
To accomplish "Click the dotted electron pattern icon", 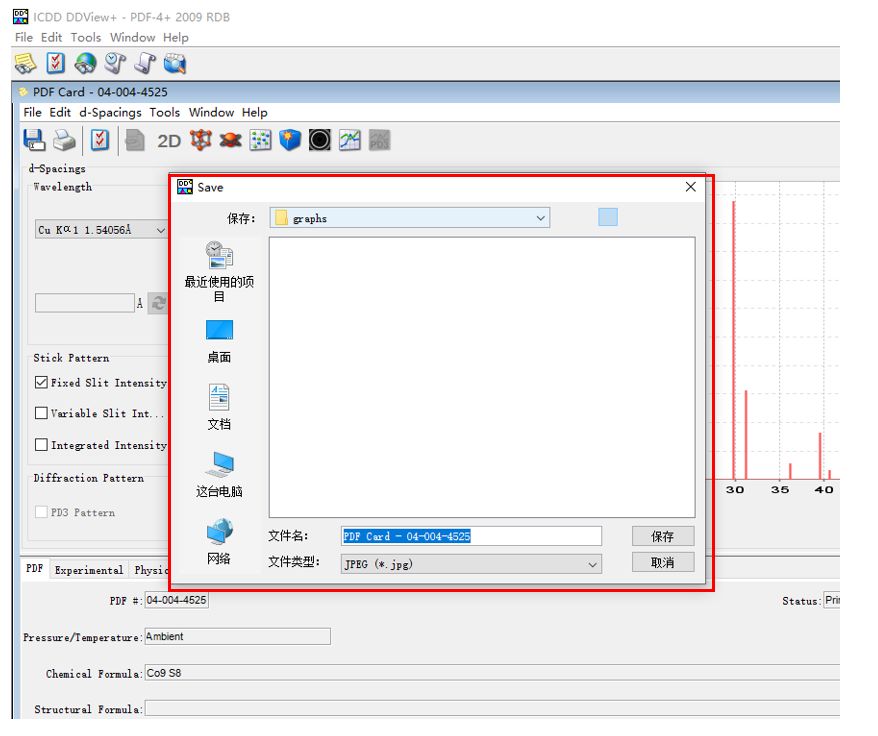I will pos(260,140).
